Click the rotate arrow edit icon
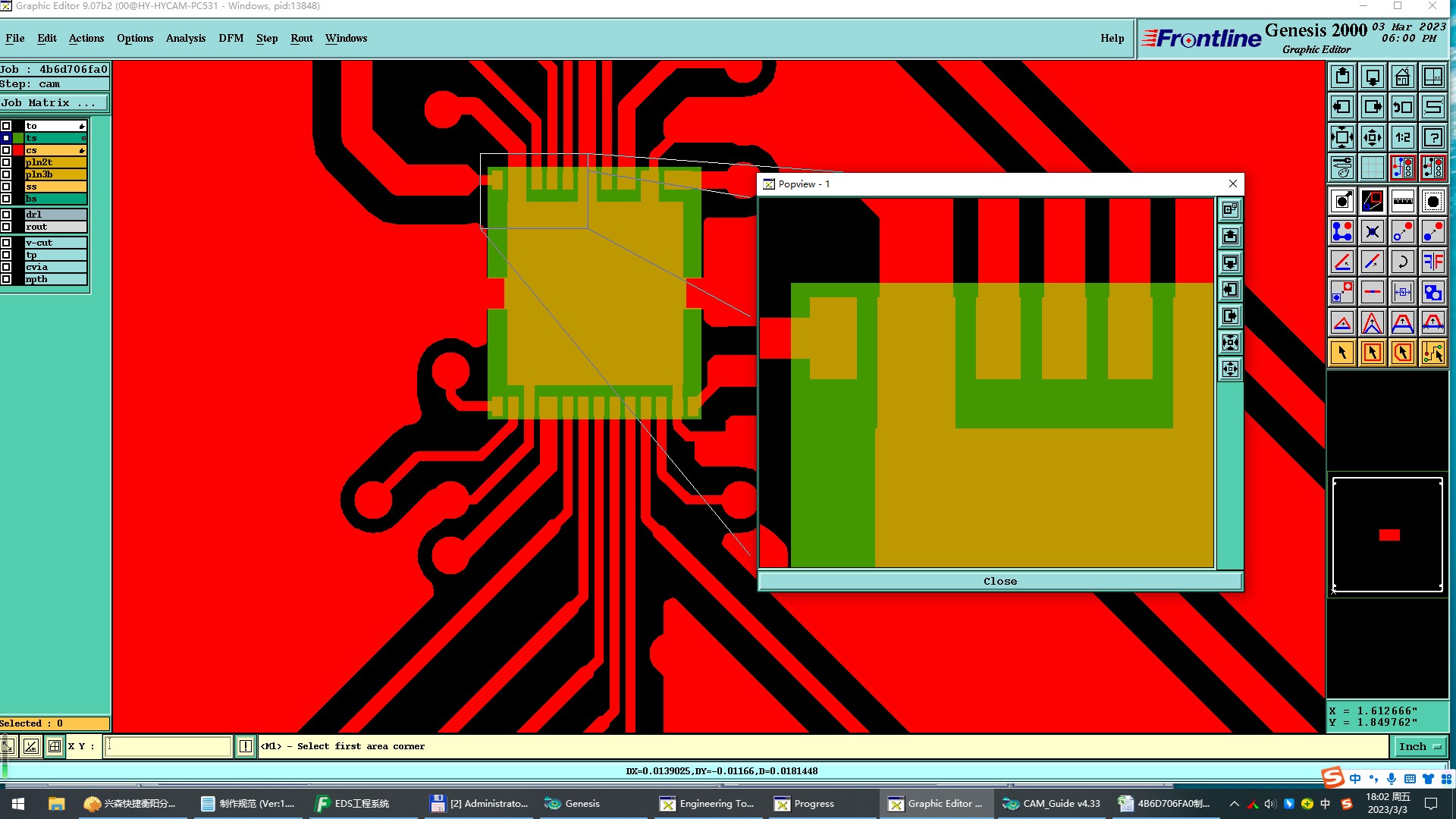This screenshot has width=1456, height=819. pos(1402,262)
